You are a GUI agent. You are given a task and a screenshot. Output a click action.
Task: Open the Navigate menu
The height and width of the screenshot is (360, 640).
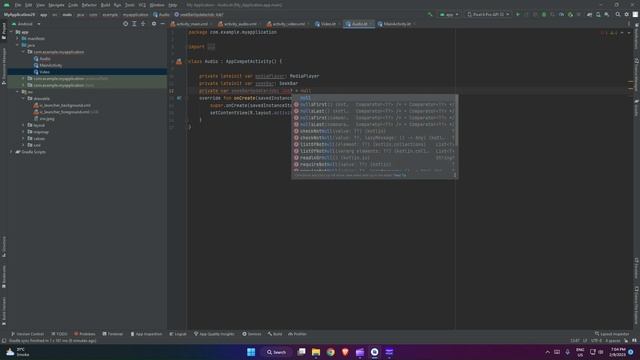(56, 5)
